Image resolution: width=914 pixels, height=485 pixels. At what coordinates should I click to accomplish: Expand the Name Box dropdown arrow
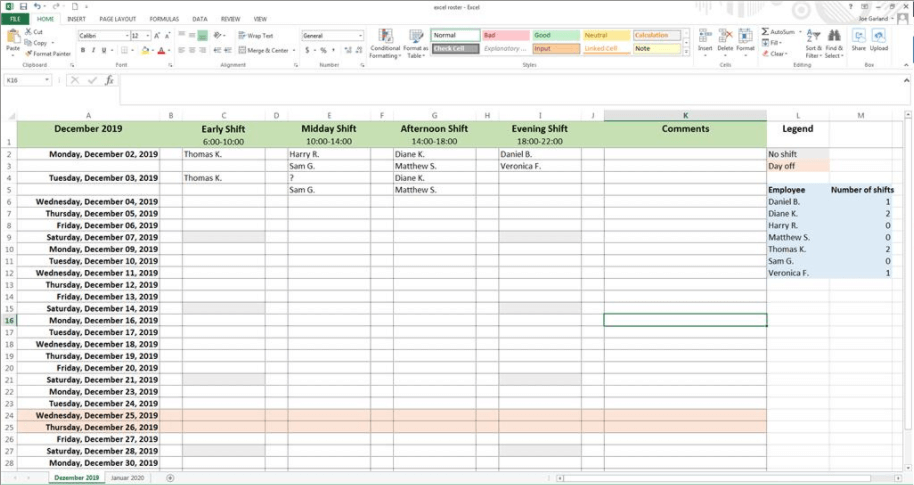(47, 80)
